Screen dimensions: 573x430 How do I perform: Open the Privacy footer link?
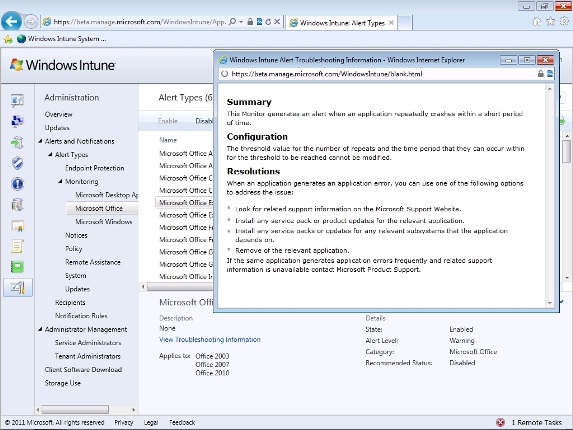click(124, 422)
